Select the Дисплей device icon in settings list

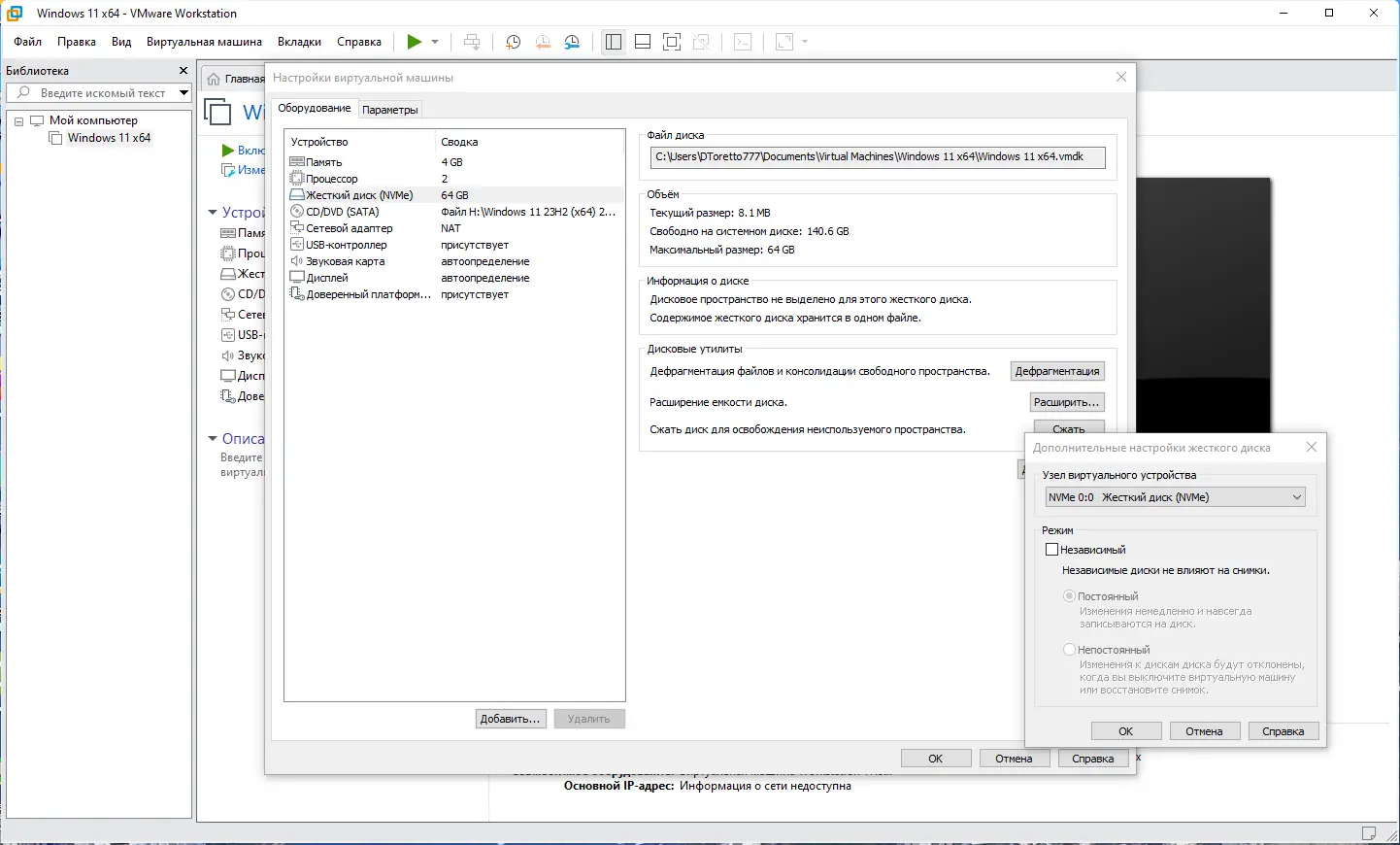pyautogui.click(x=297, y=278)
